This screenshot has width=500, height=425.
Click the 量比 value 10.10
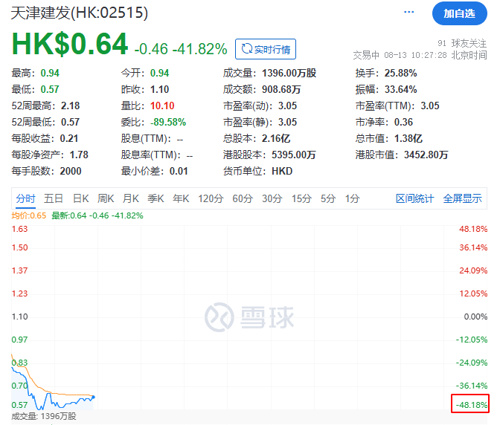click(x=162, y=106)
